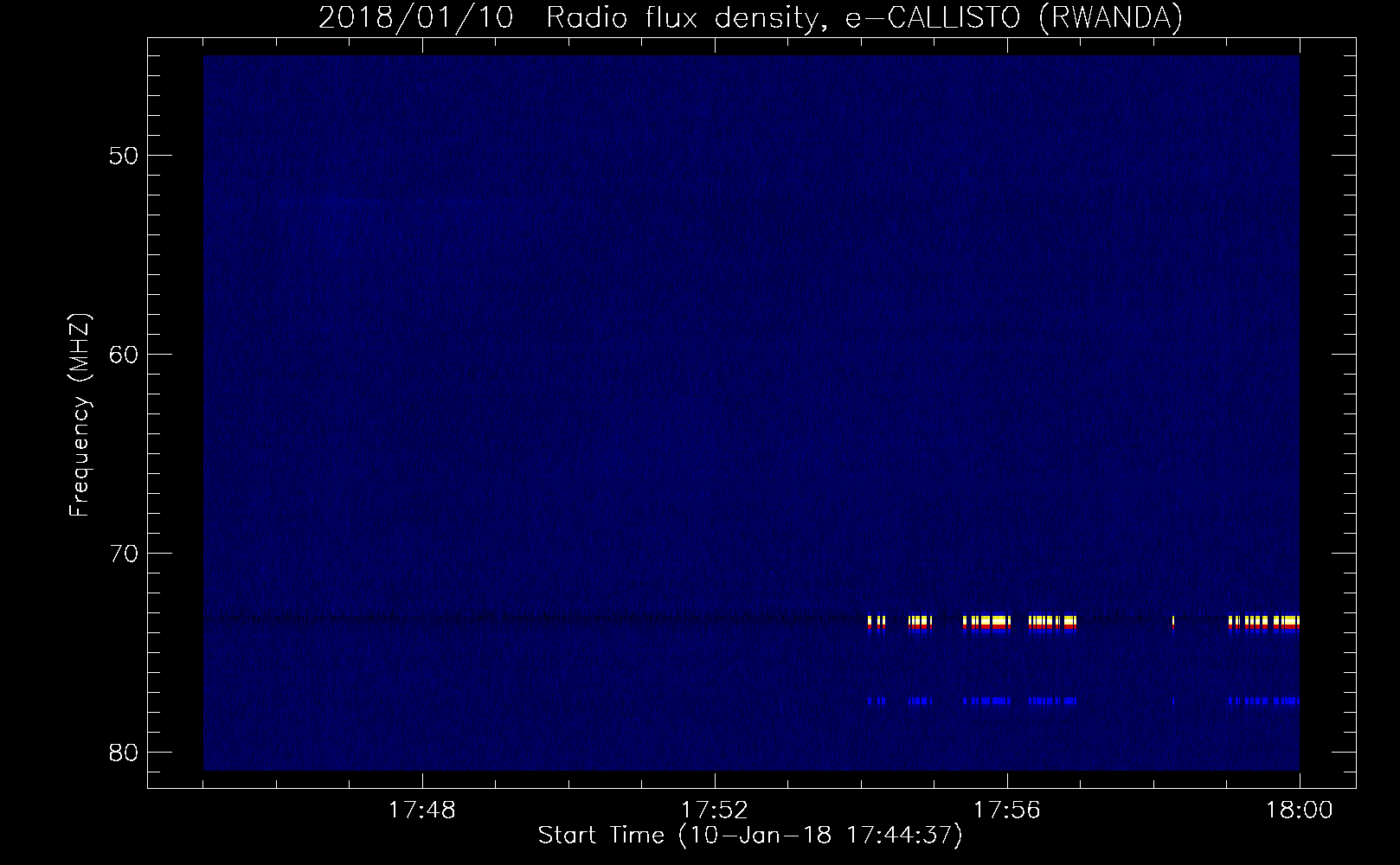Click the "Start Time (10-Jan-18 17:44:37)" label
Viewport: 1400px width, 865px height.
point(750,836)
